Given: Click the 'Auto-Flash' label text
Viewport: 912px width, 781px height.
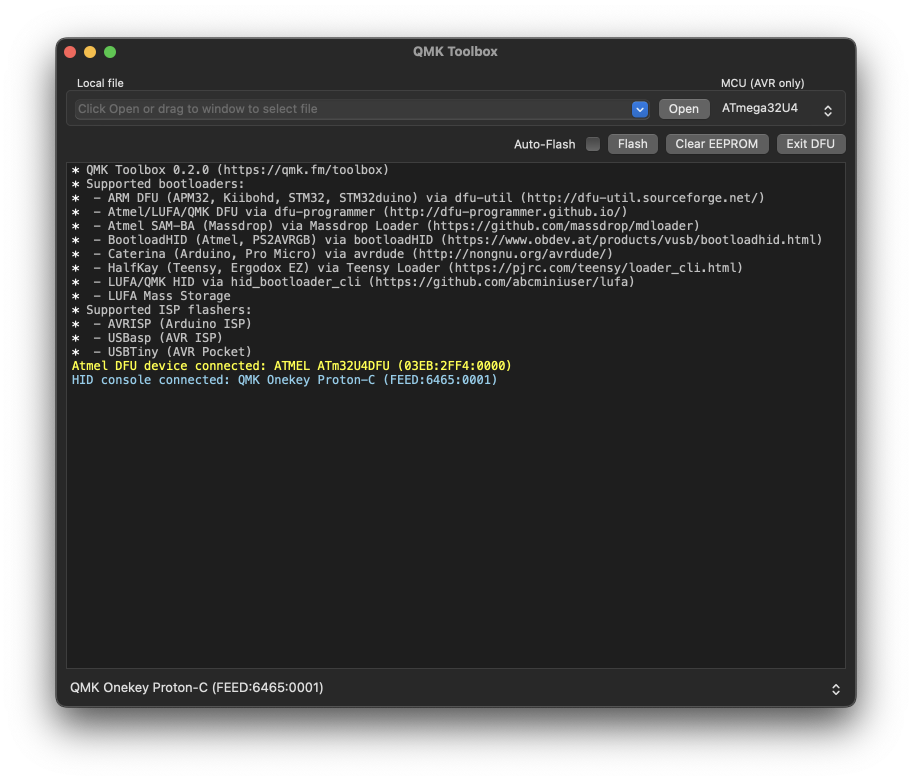Looking at the screenshot, I should pos(544,144).
